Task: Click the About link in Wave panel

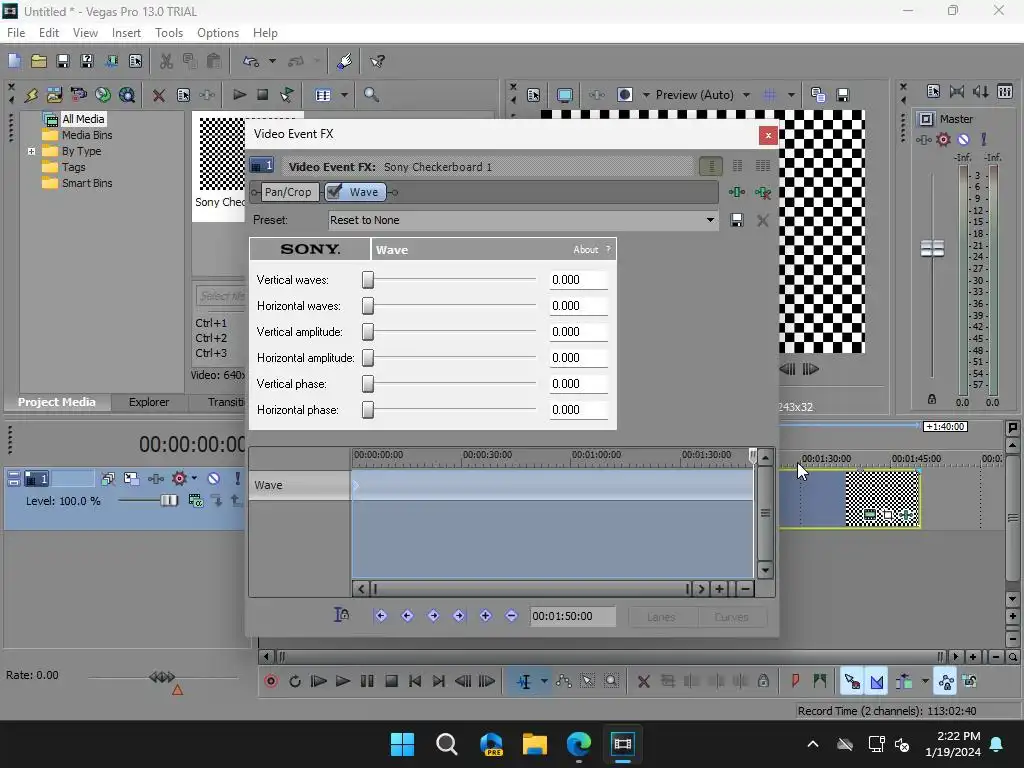Action: pyautogui.click(x=585, y=249)
